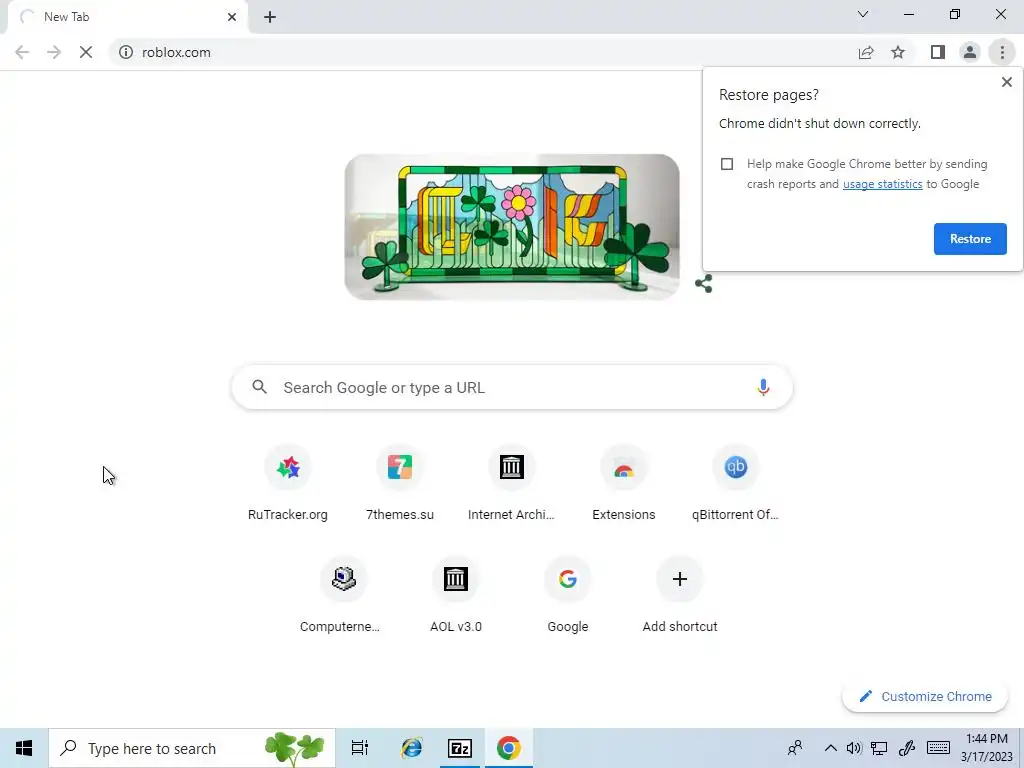Open the Google doodle image
The height and width of the screenshot is (768, 1024).
tap(512, 227)
